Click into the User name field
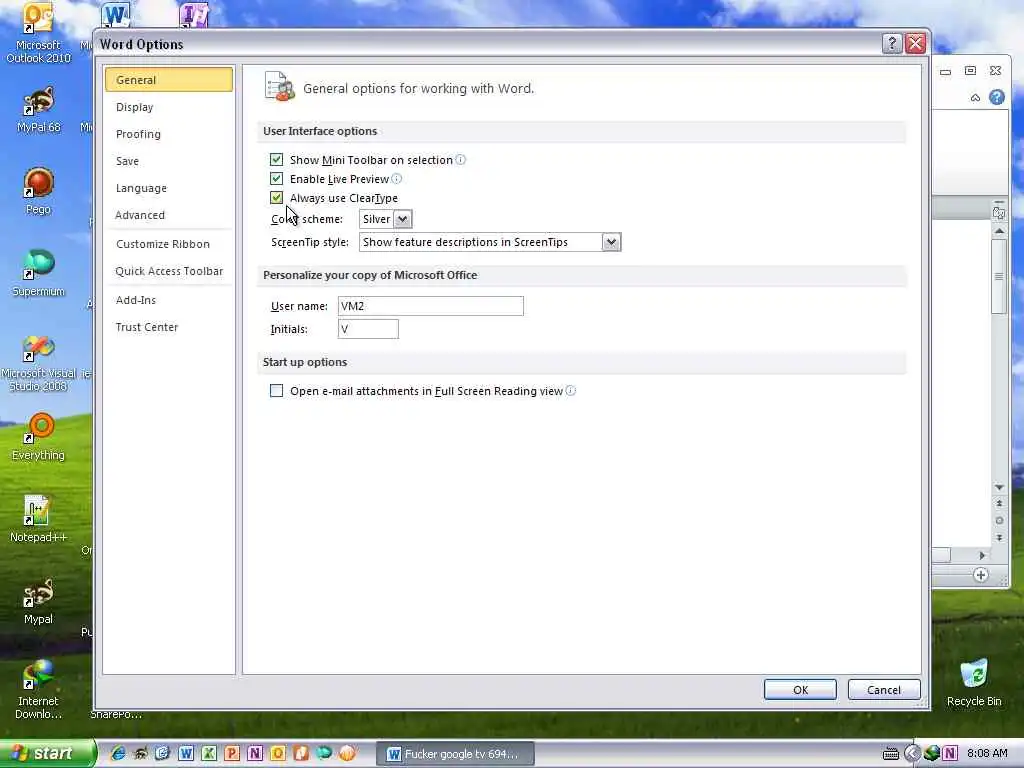1024x768 pixels. pos(430,306)
